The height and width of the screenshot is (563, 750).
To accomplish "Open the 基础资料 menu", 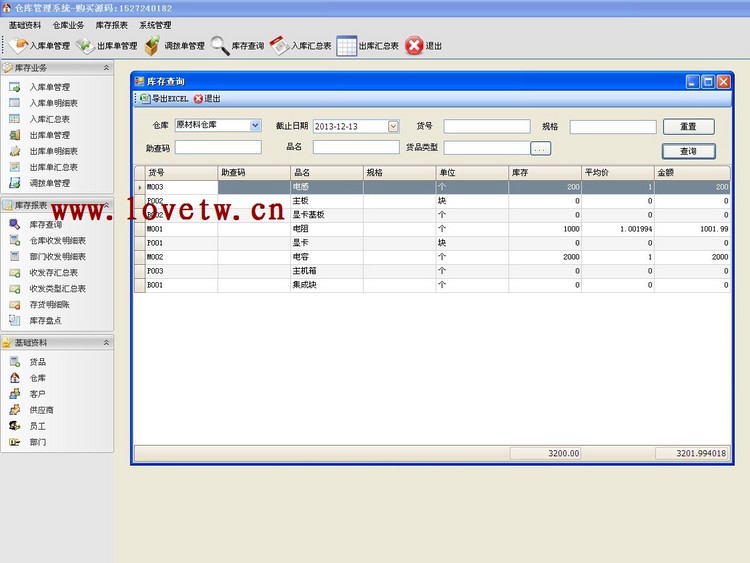I will click(25, 25).
